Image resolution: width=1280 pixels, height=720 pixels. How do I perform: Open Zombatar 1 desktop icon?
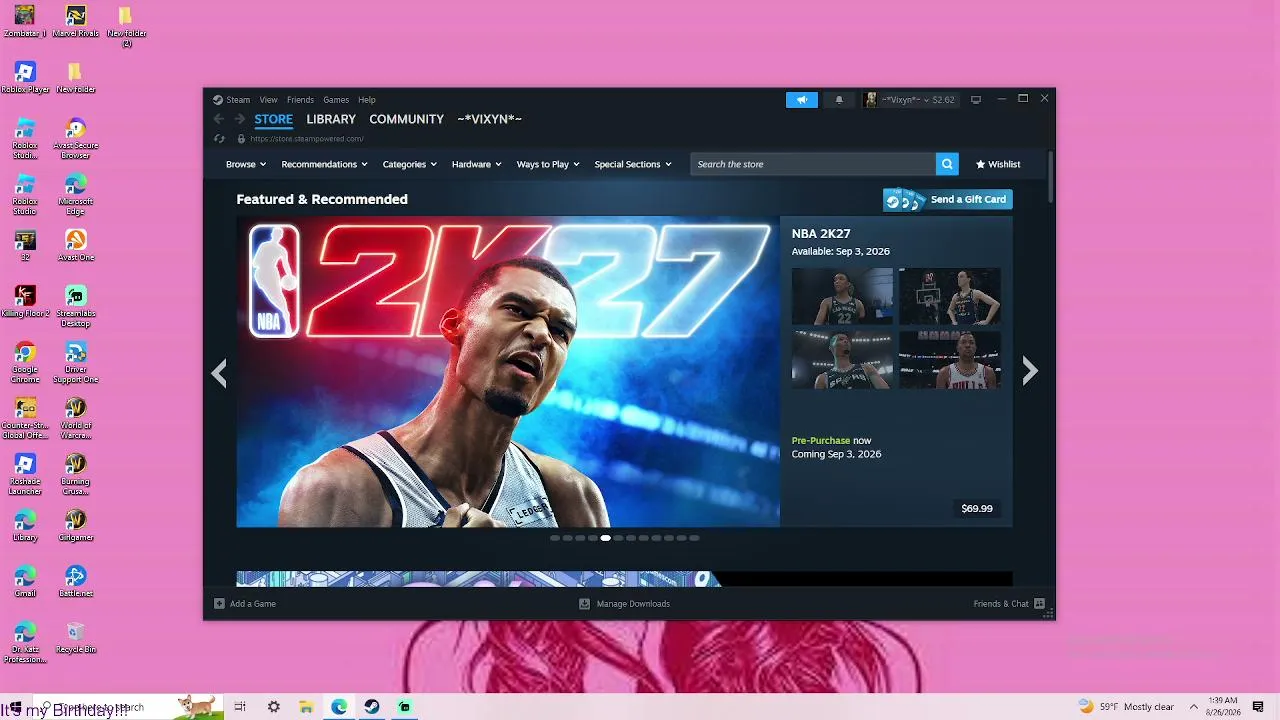(x=25, y=21)
